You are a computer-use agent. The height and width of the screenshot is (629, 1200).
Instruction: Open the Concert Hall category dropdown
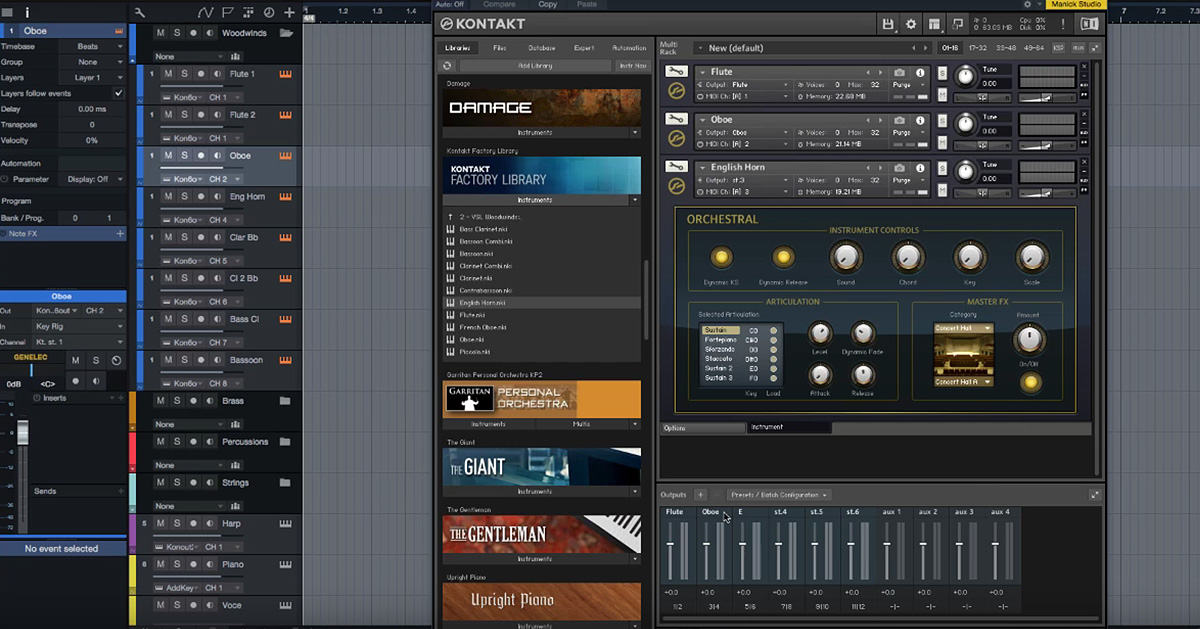963,328
